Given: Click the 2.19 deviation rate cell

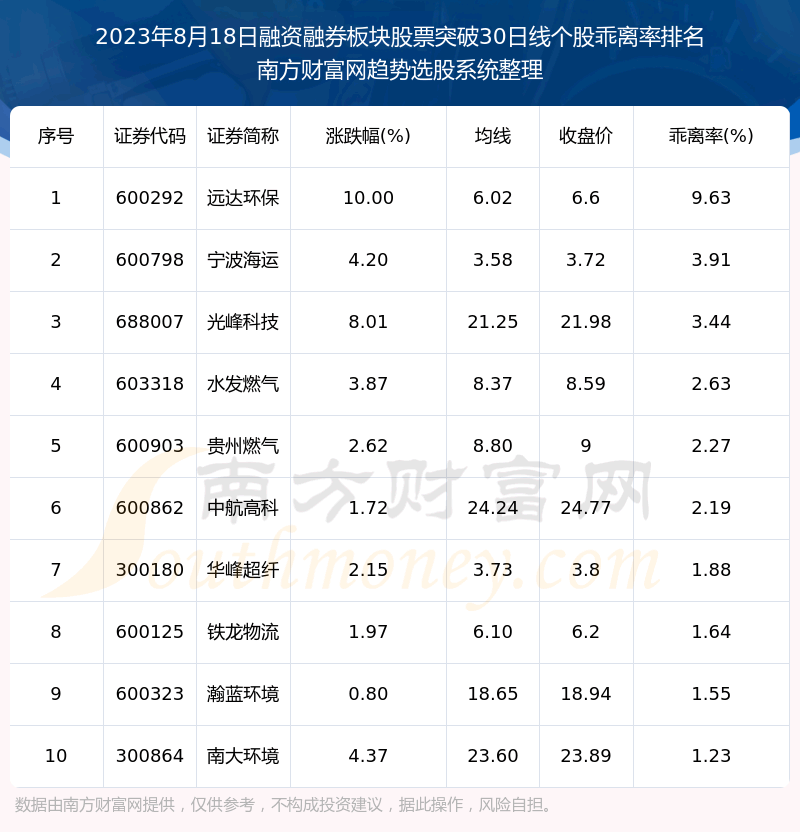Looking at the screenshot, I should tap(711, 508).
